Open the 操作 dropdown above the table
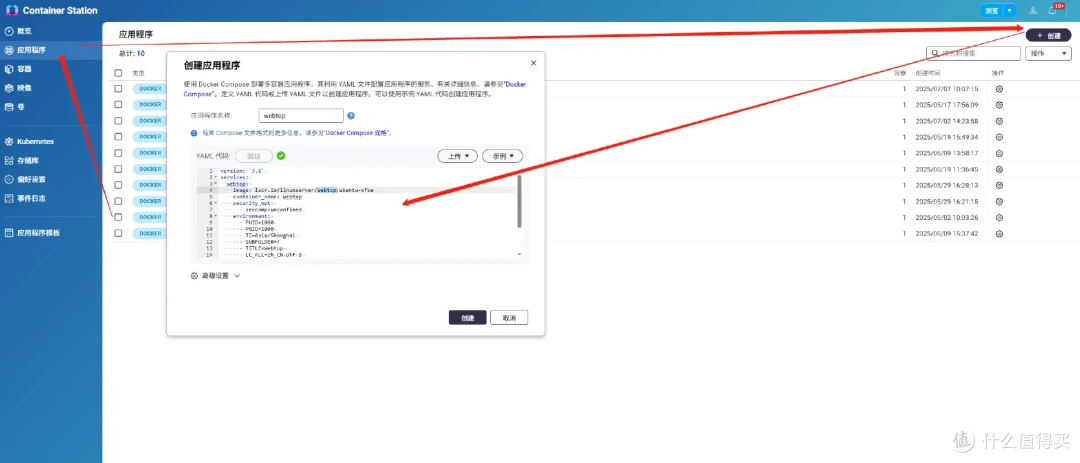The height and width of the screenshot is (463, 1080). [x=1048, y=53]
